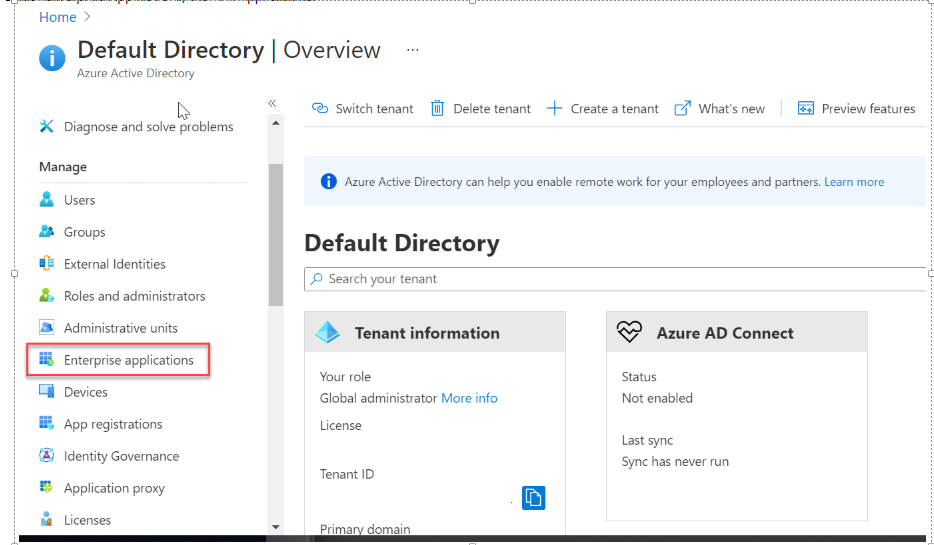Click the Devices icon
The height and width of the screenshot is (545, 934).
pos(46,392)
